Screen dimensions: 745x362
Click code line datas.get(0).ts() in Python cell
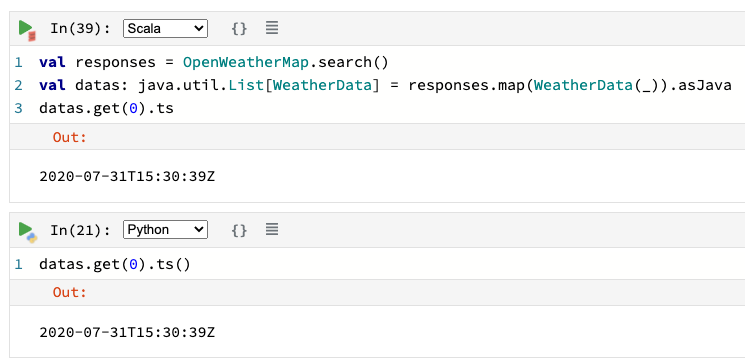coord(115,264)
